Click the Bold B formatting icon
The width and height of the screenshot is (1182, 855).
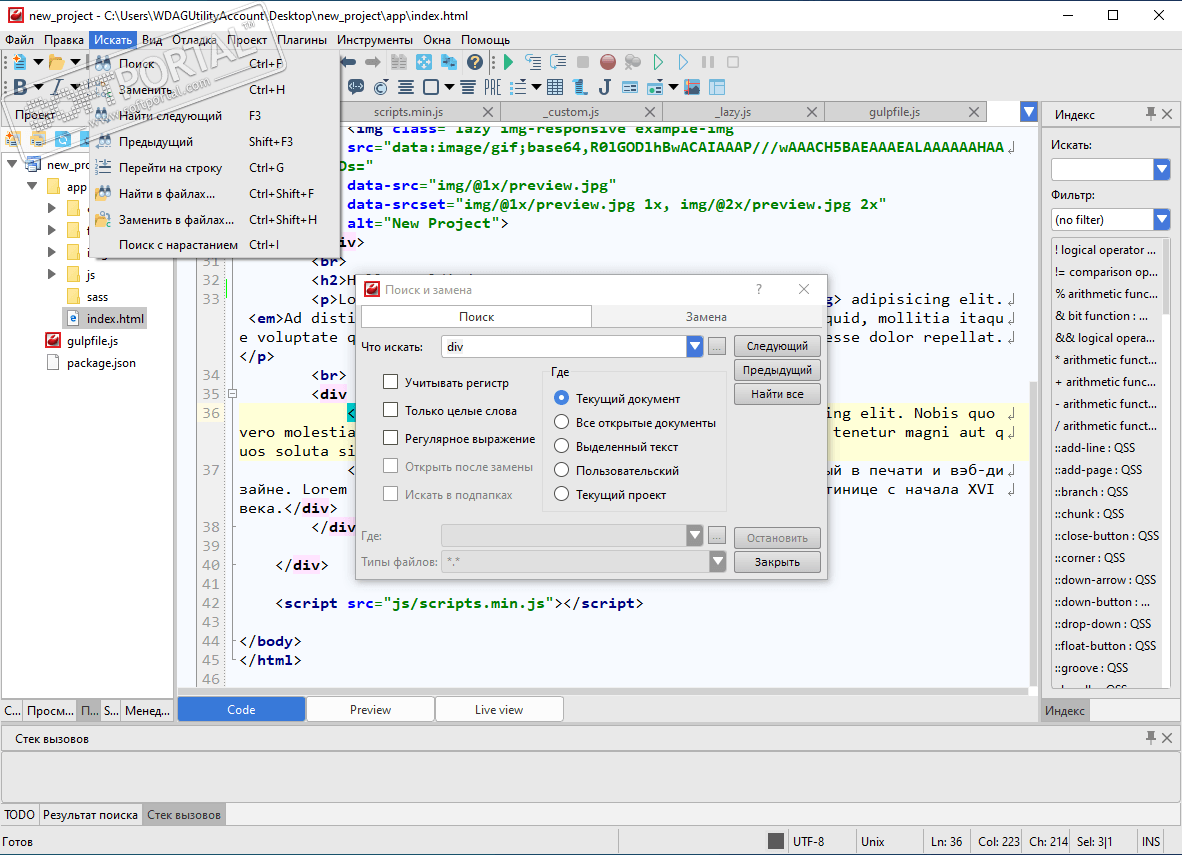coord(20,87)
